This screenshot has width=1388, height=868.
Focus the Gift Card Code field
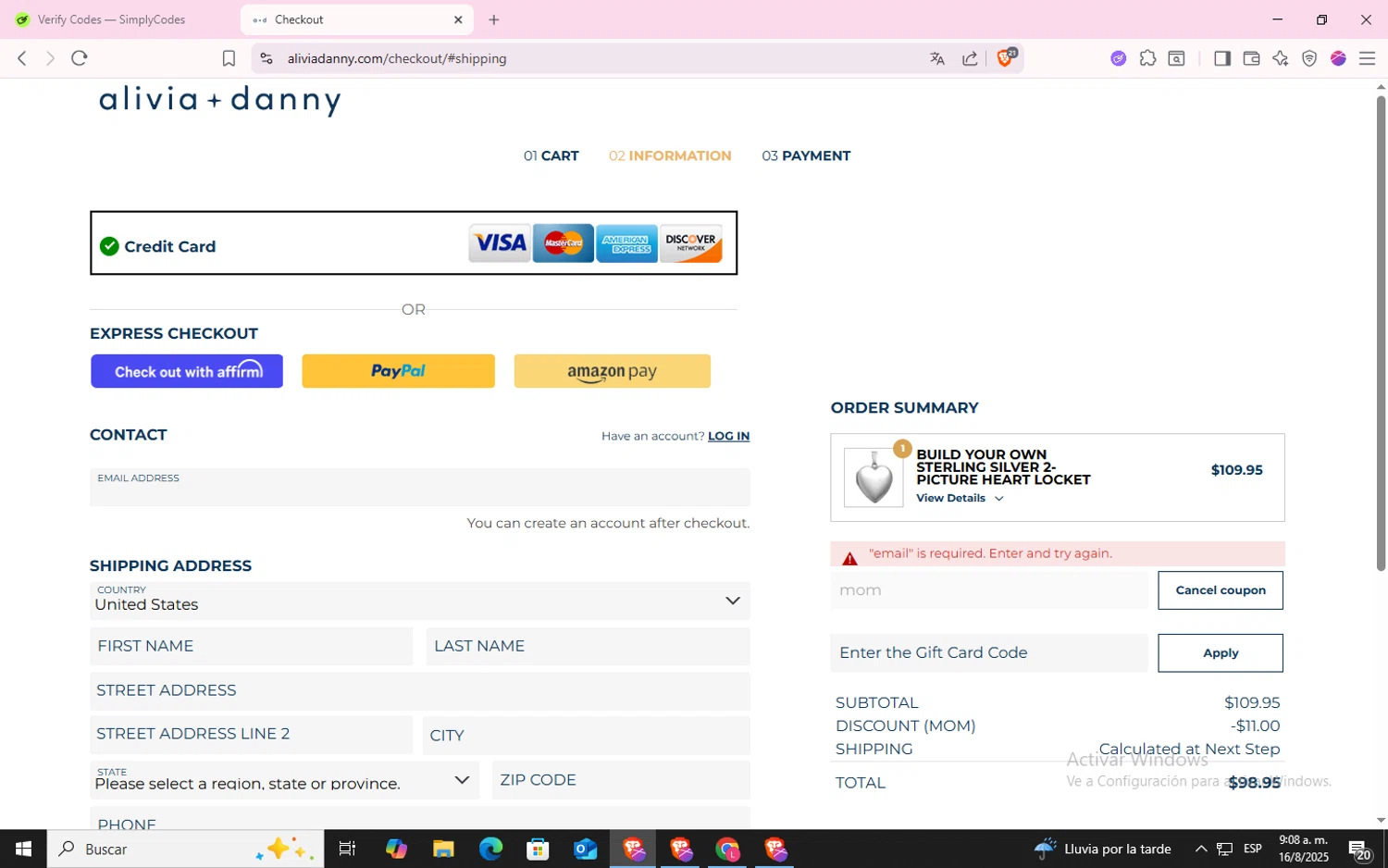[989, 652]
